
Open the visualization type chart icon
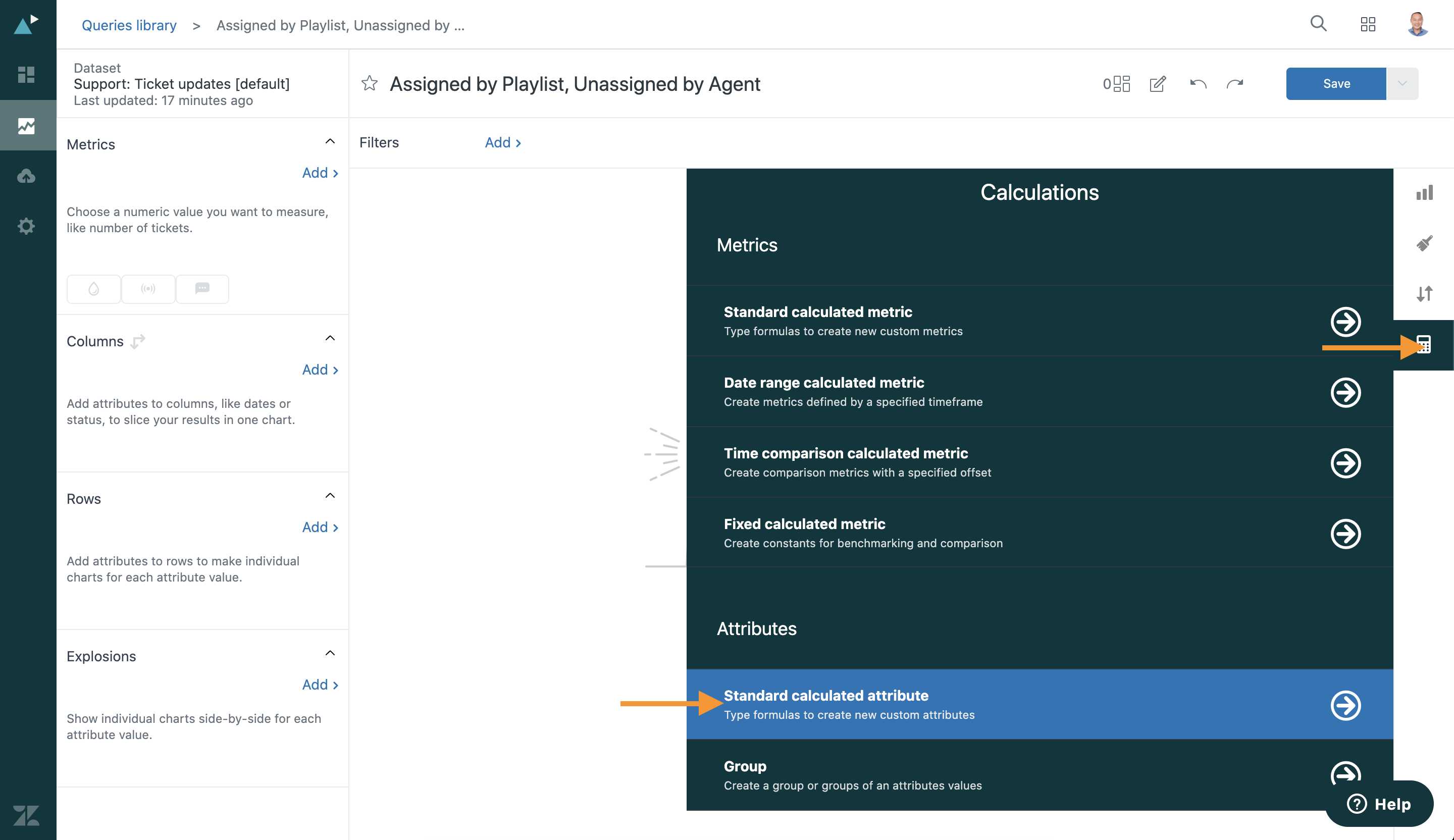(x=1424, y=193)
